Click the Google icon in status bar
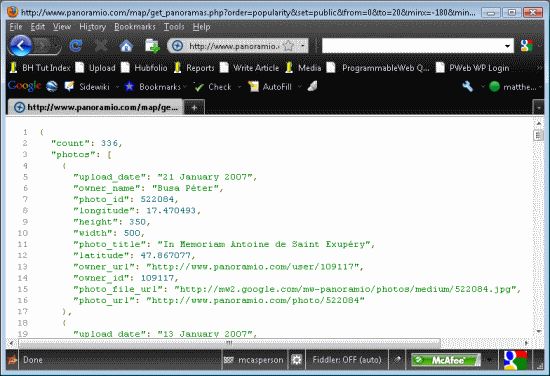Screen dimensions: 550x376 click(515, 360)
